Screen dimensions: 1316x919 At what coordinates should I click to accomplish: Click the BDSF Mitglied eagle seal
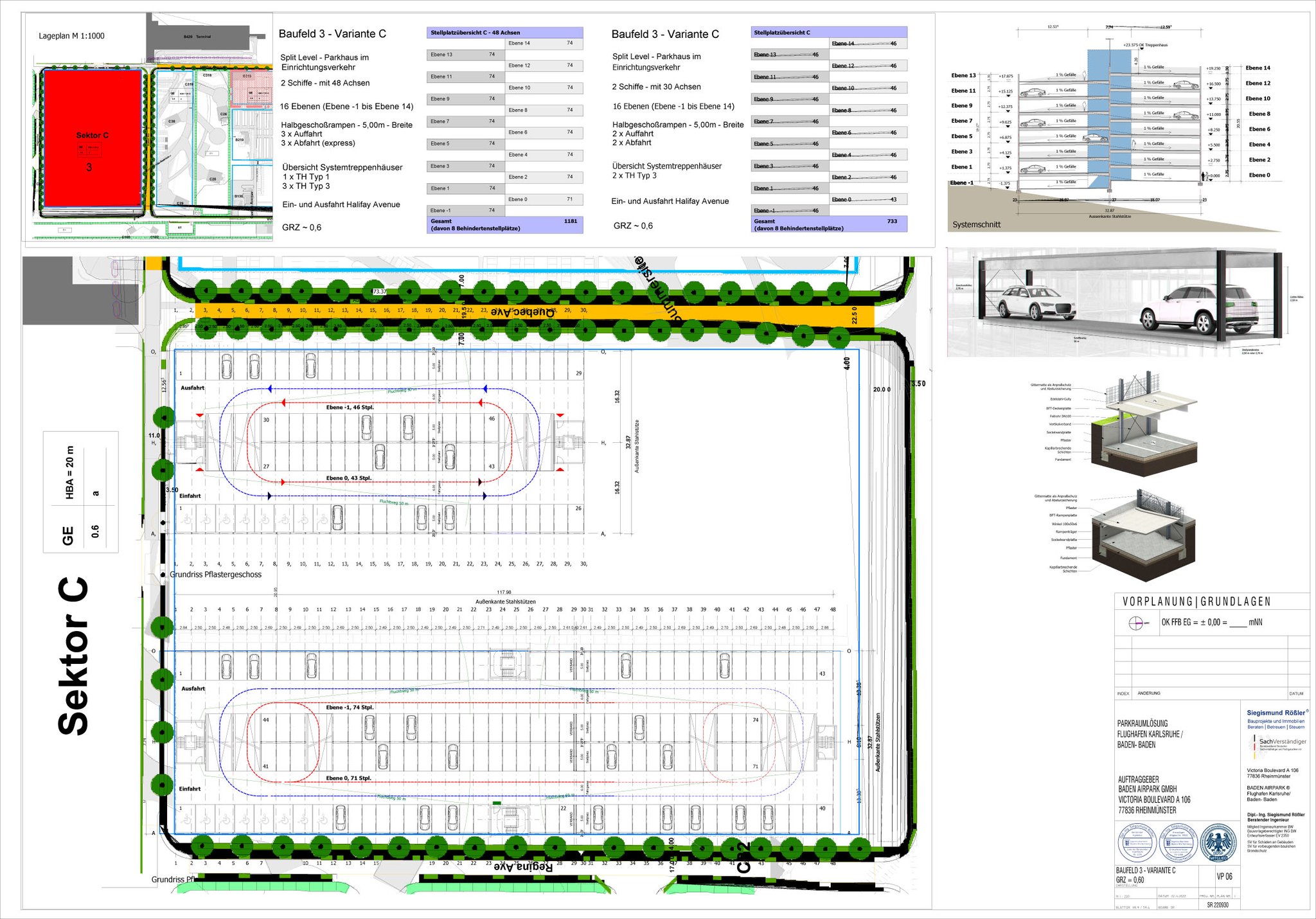(1218, 842)
